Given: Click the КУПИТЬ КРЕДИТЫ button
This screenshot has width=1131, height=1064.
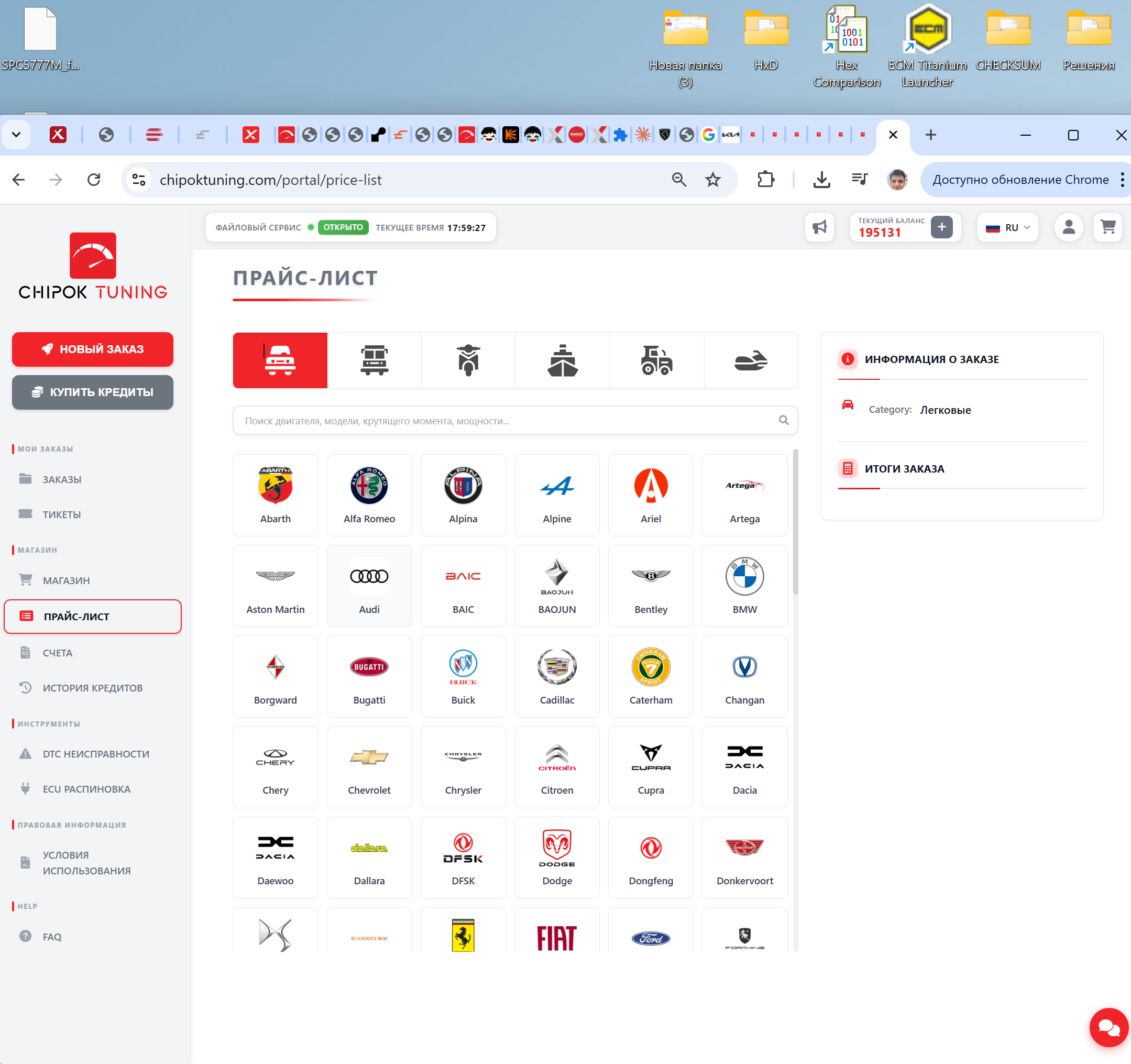Looking at the screenshot, I should coord(93,392).
